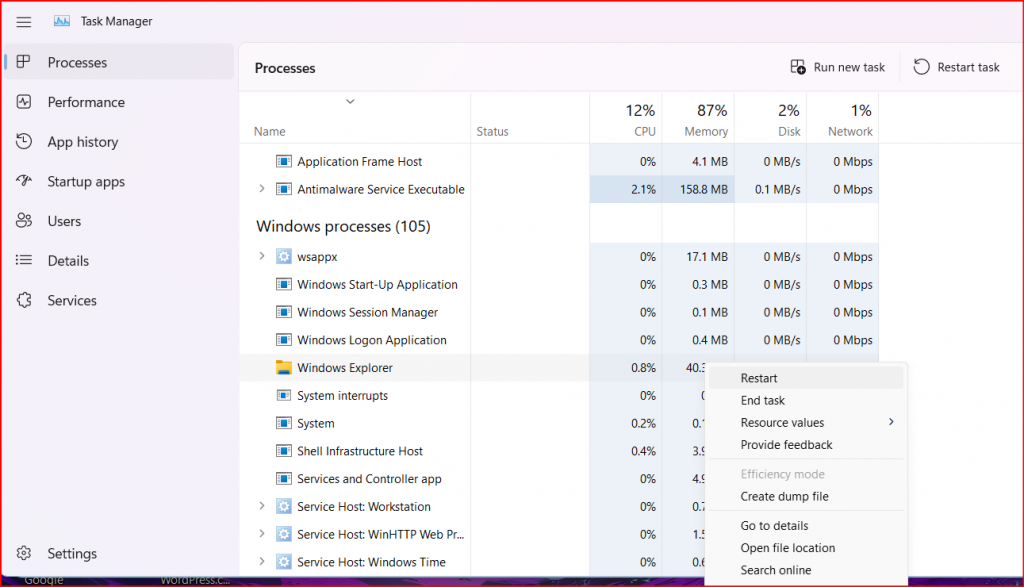The width and height of the screenshot is (1024, 587).
Task: Click the Windows Logon Application icon
Action: (x=283, y=340)
